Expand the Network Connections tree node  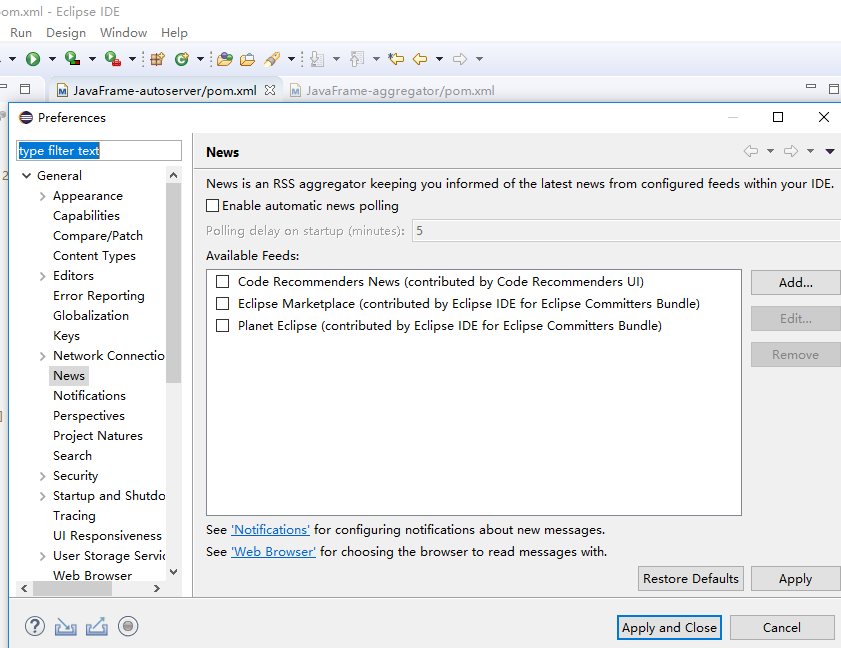tap(42, 356)
